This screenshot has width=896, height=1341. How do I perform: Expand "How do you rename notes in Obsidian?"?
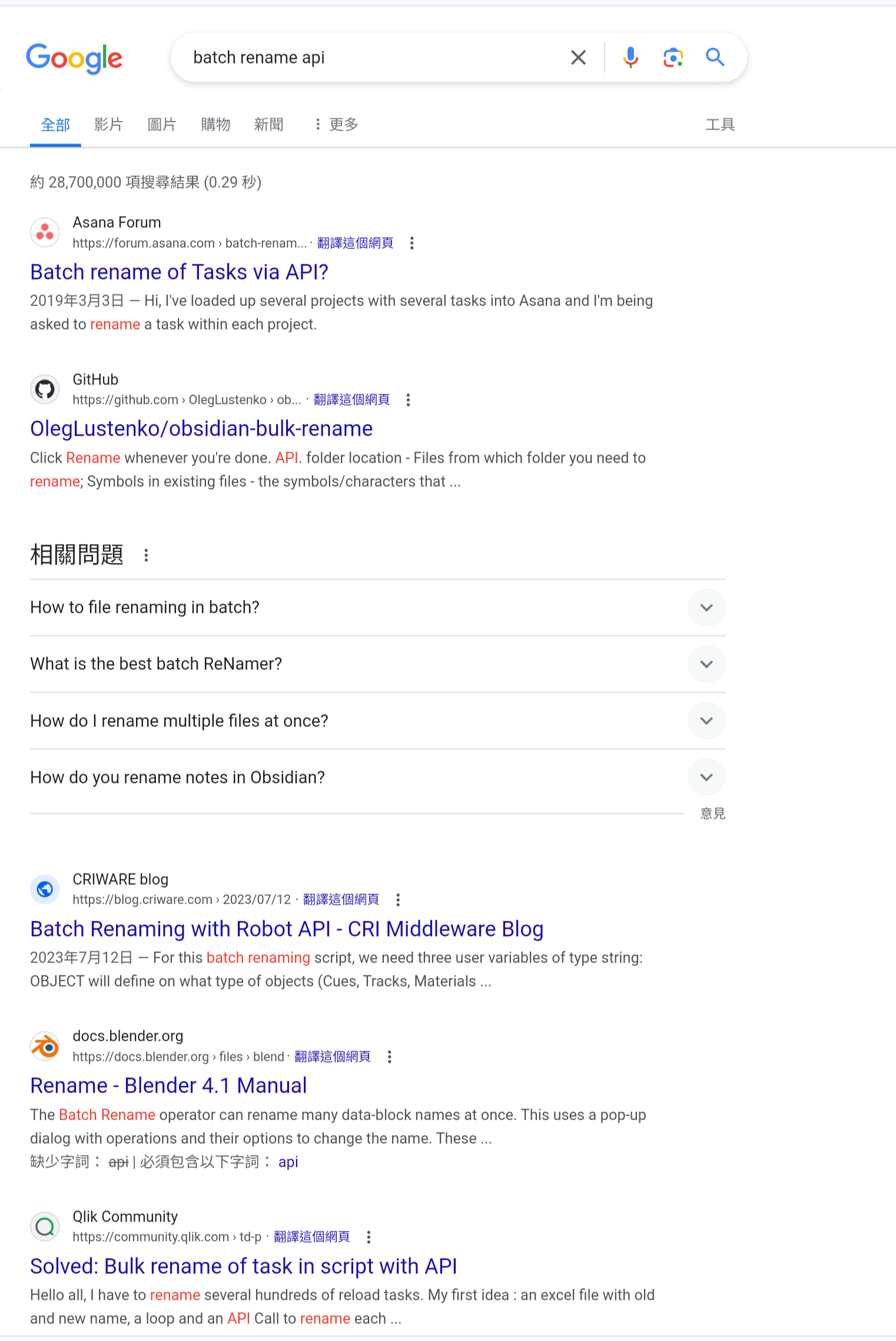(377, 778)
